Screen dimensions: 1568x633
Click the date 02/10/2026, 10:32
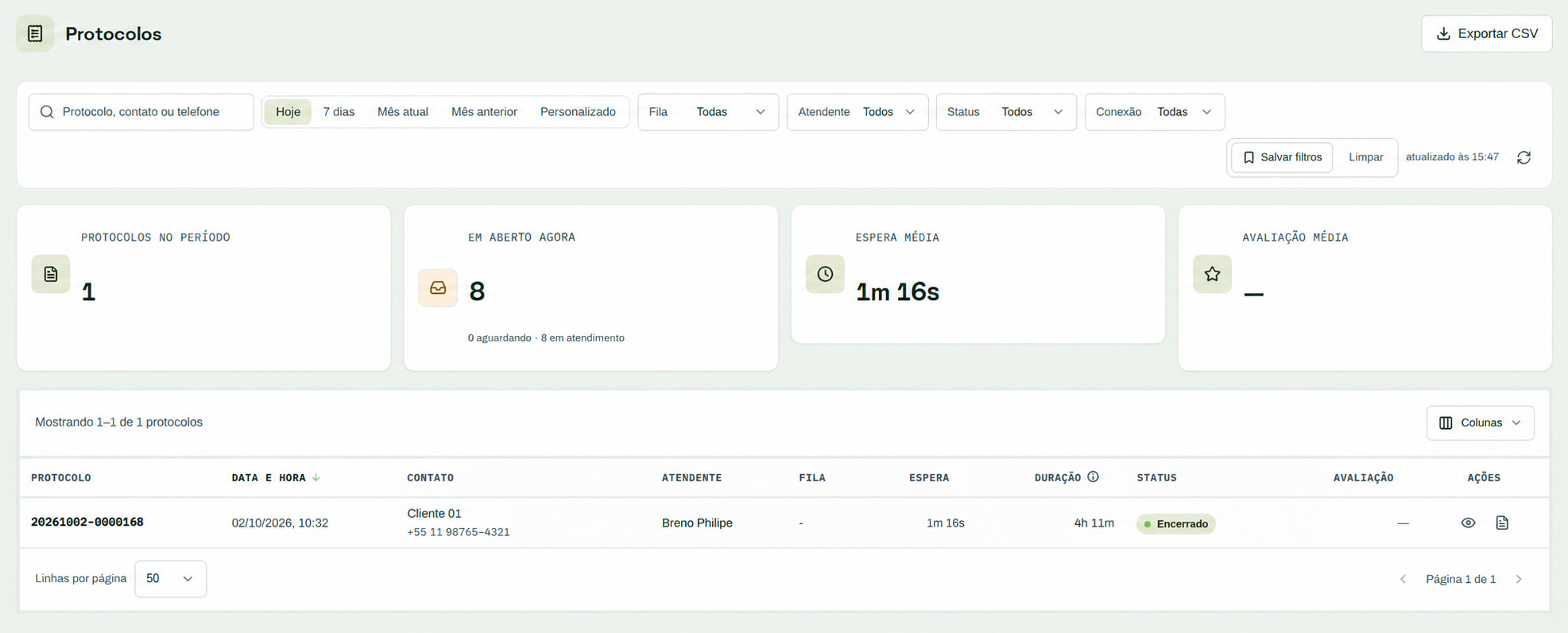[280, 523]
